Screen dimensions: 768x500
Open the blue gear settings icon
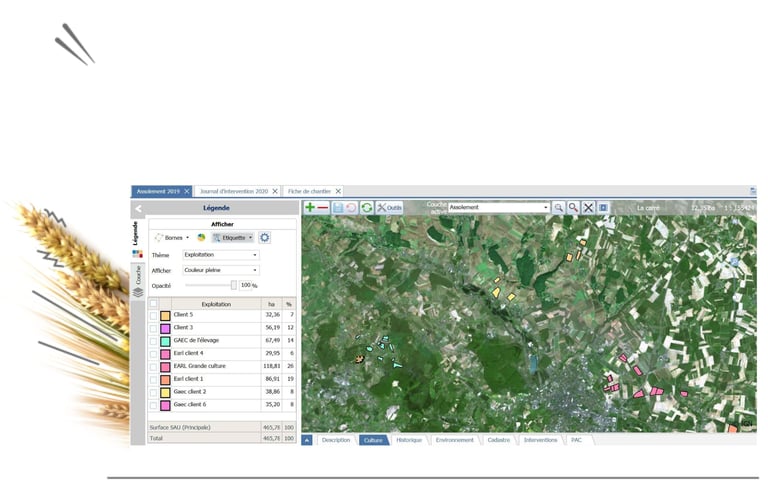tap(264, 238)
